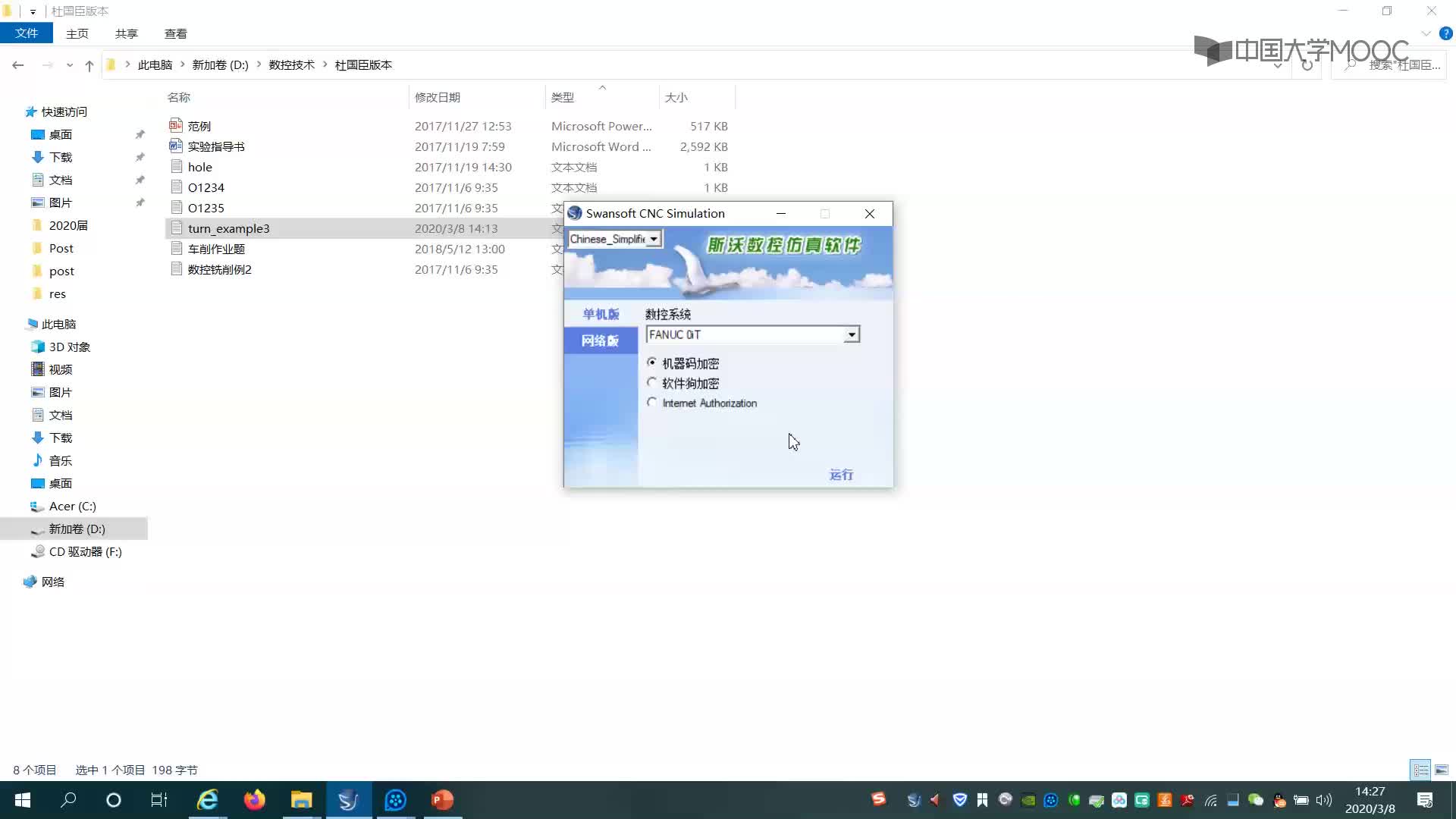
Task: Open the 2020届 folder in sidebar
Action: point(68,225)
